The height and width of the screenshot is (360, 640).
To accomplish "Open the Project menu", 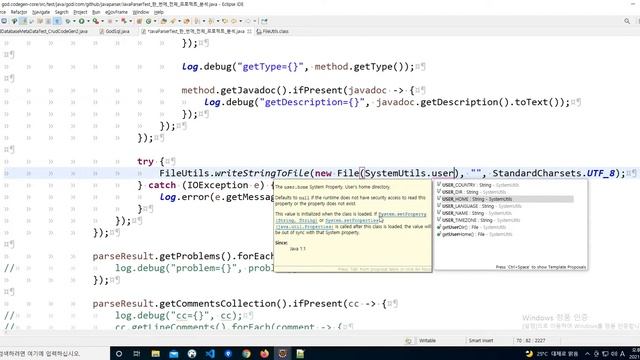I will [x=80, y=12].
